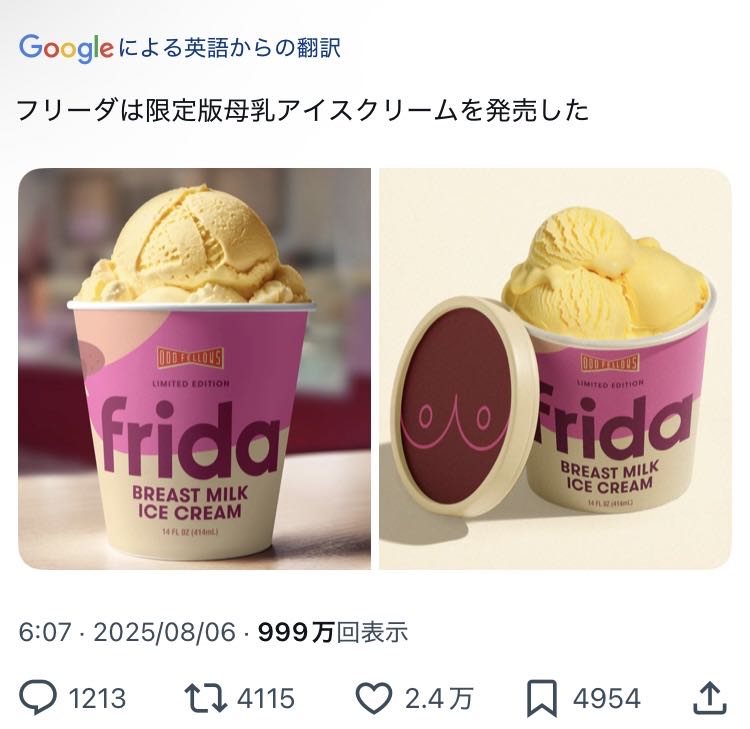Click the maroon lid in right image
Image resolution: width=750 pixels, height=729 pixels.
coord(458,407)
